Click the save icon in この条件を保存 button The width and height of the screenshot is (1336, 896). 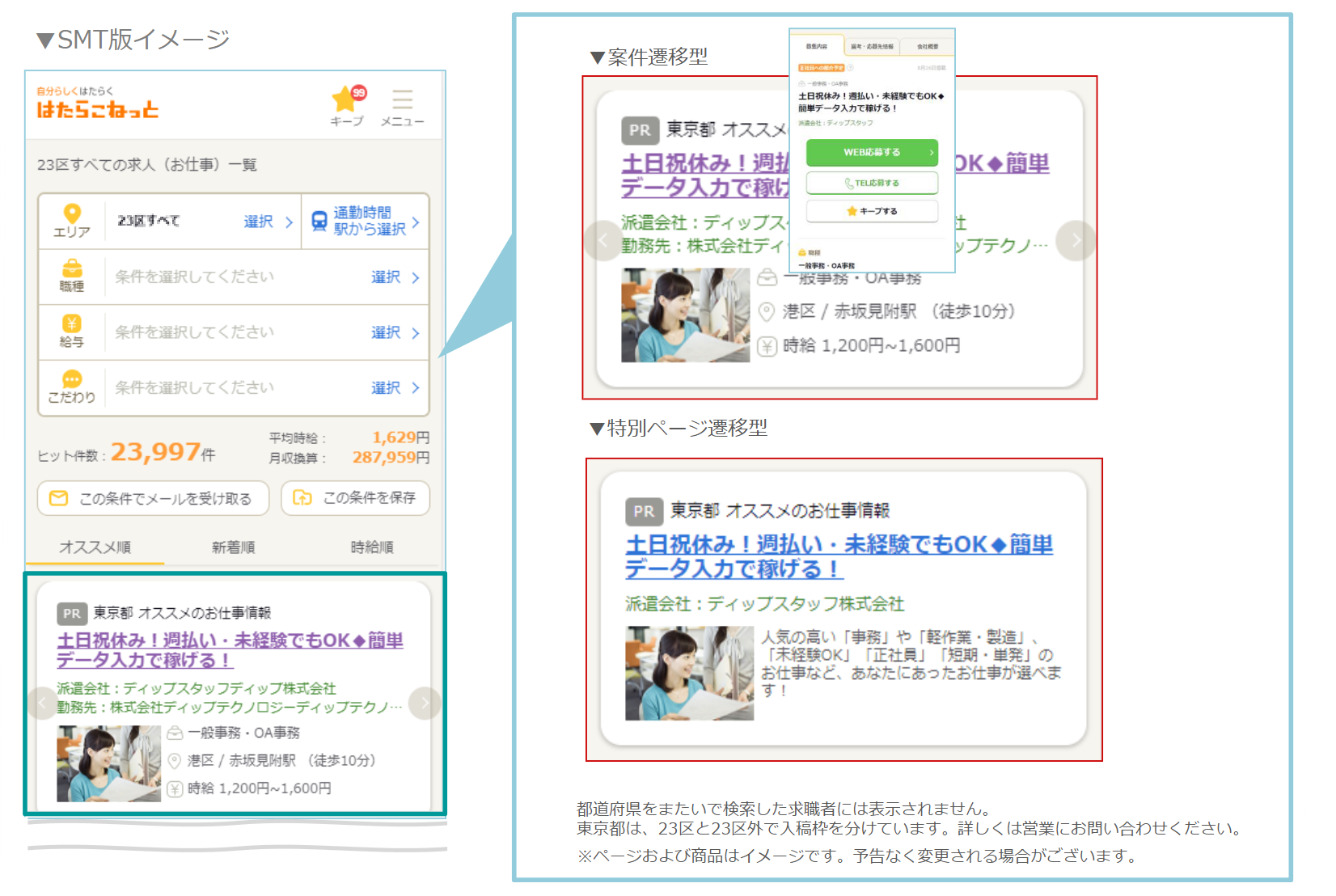[x=301, y=498]
